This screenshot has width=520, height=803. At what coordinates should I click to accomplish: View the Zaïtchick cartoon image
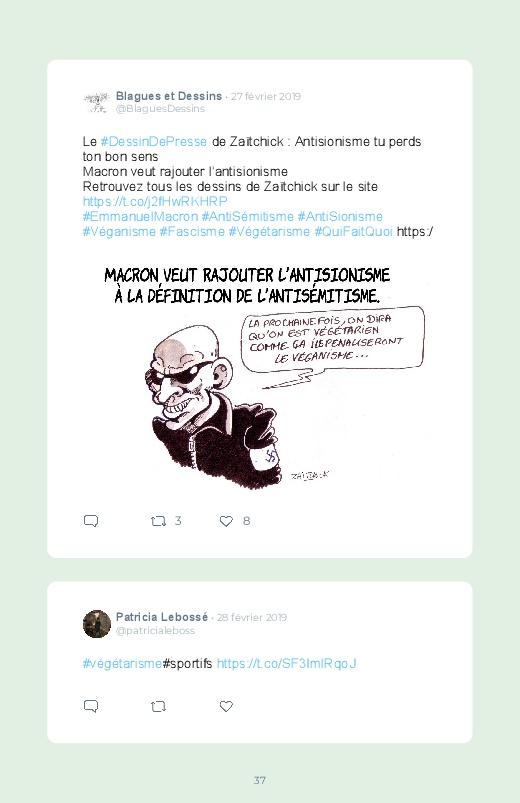260,377
